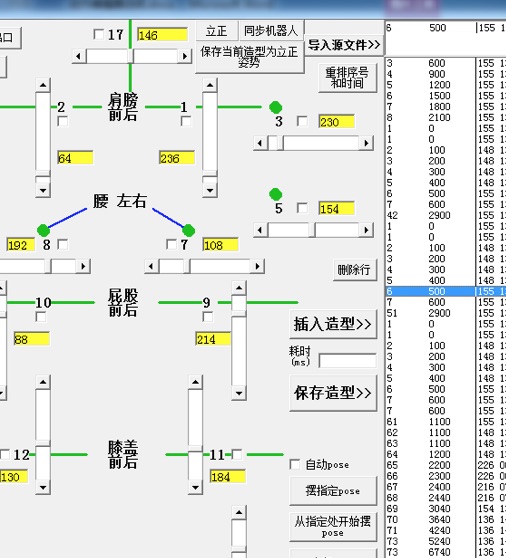Click 插入造型>> button
Screen dimensions: 506x558
pyautogui.click(x=333, y=324)
